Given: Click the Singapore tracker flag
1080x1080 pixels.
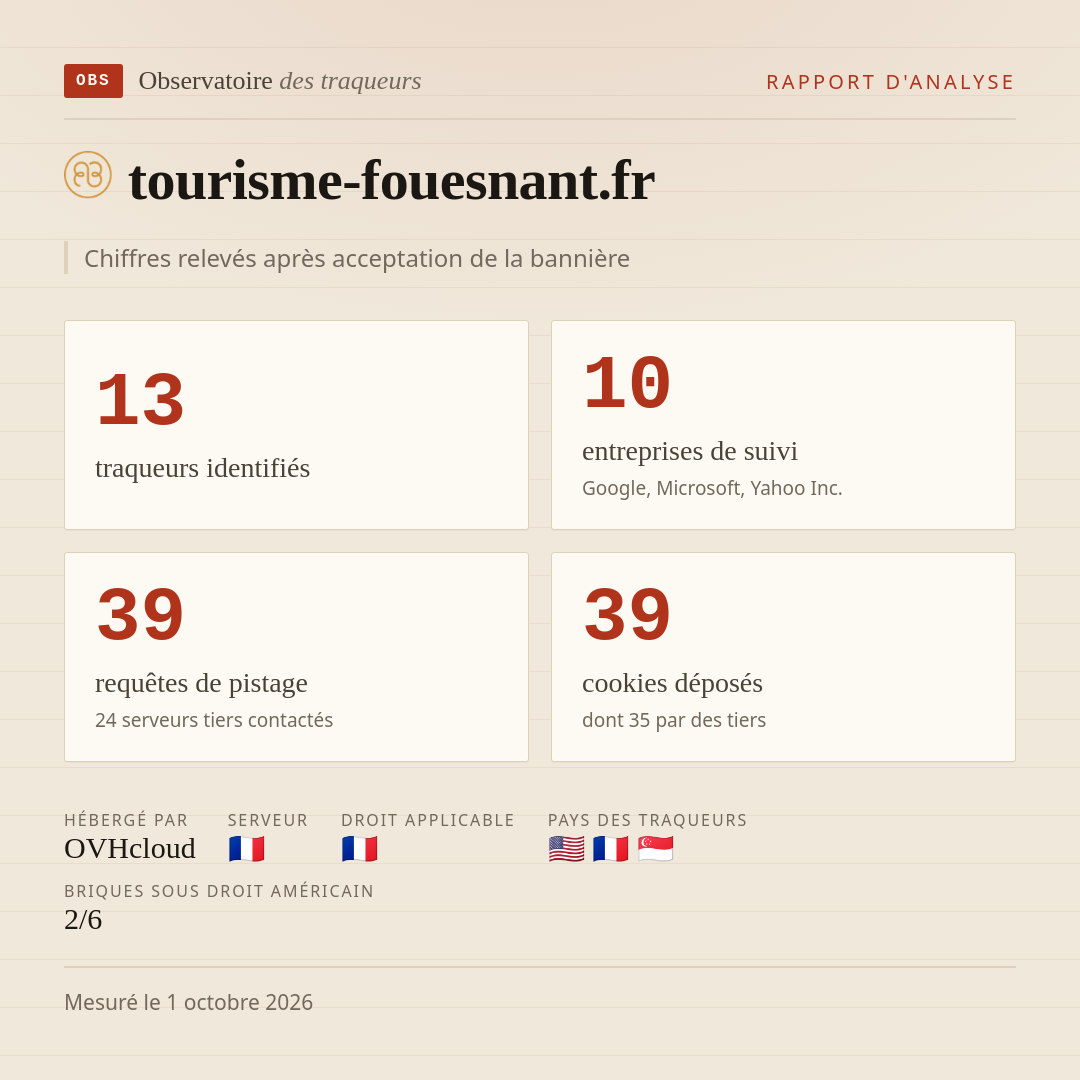Looking at the screenshot, I should tap(655, 849).
